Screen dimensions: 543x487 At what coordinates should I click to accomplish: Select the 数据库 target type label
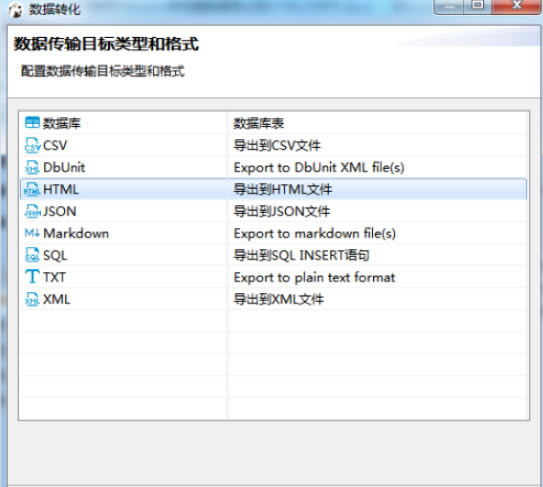[62, 123]
